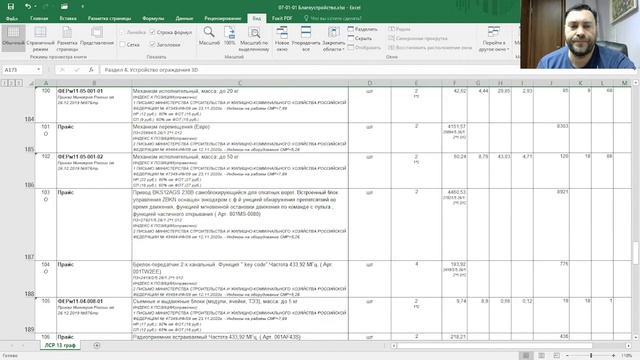The width and height of the screenshot is (640, 360).
Task: Customize the Quick Access Toolbar
Action: (82, 7)
